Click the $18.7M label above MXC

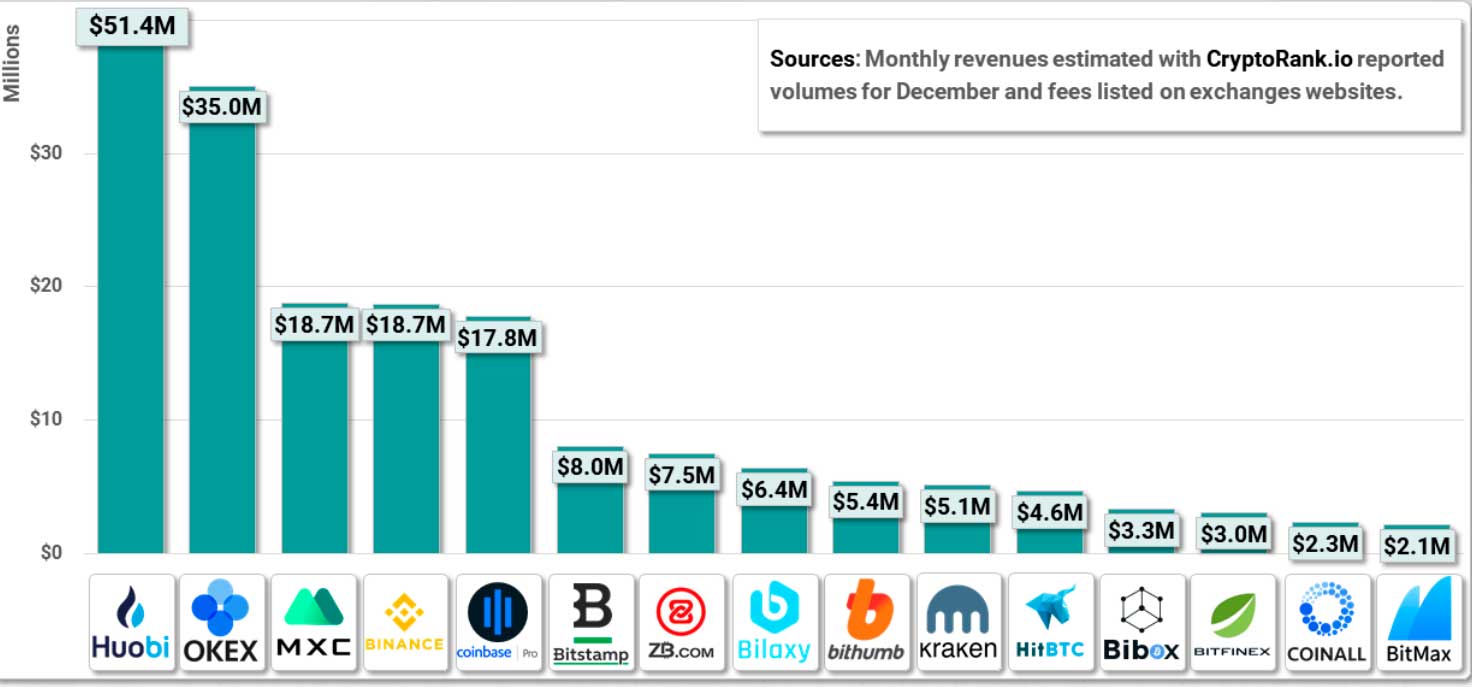coord(315,325)
